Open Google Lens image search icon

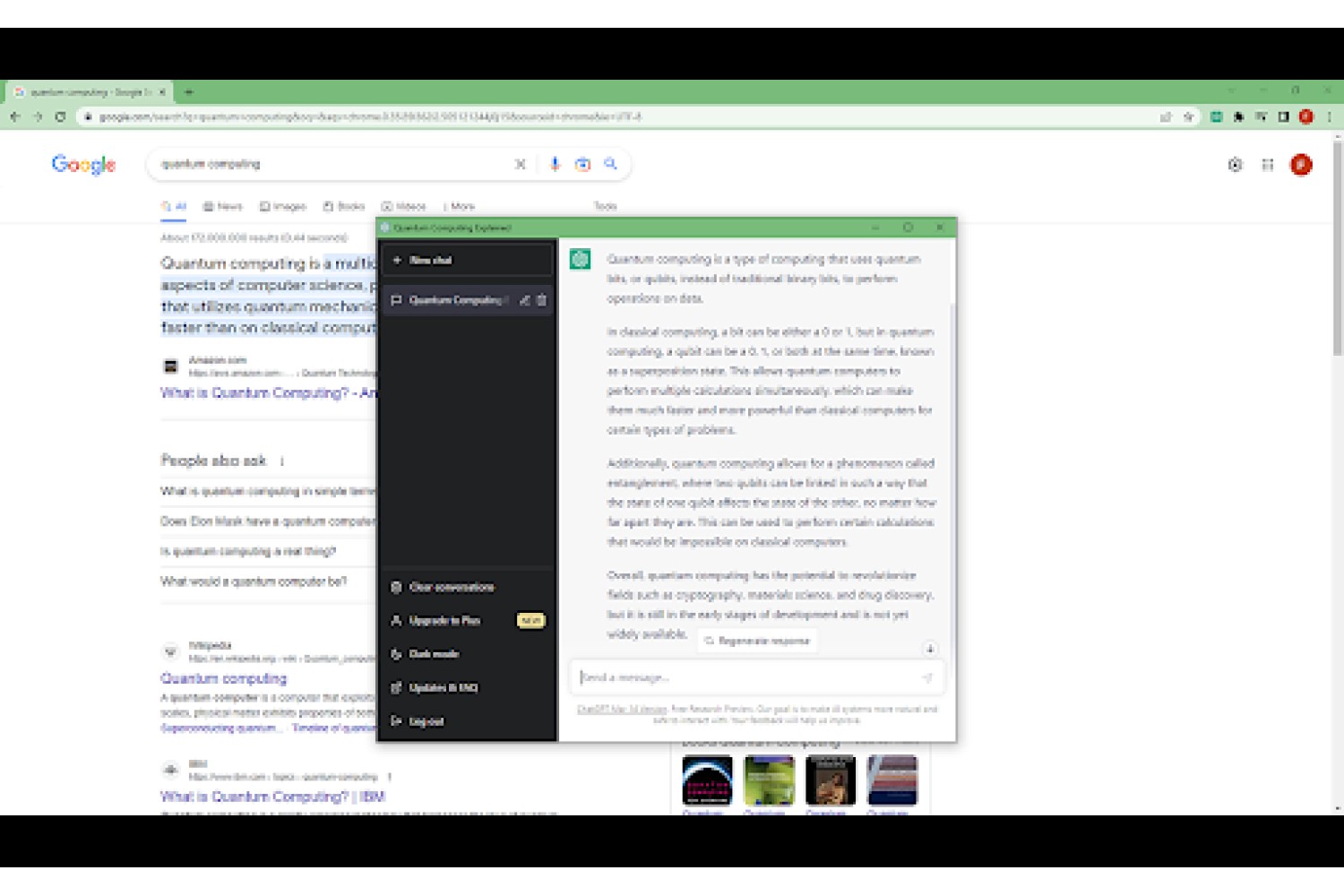[582, 164]
